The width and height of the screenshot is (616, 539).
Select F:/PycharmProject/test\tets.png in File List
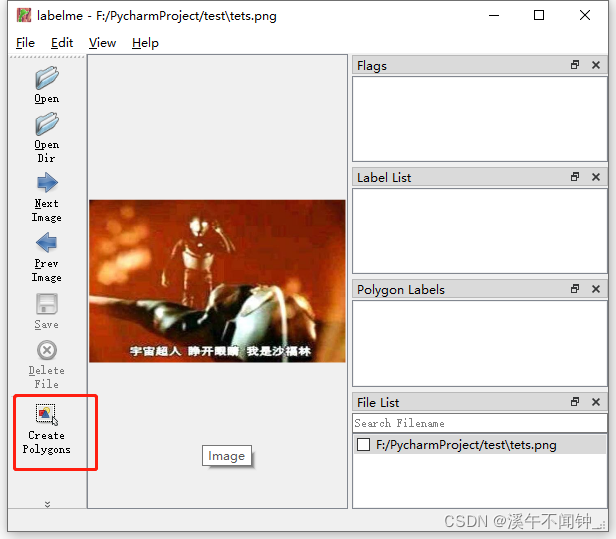coord(480,445)
